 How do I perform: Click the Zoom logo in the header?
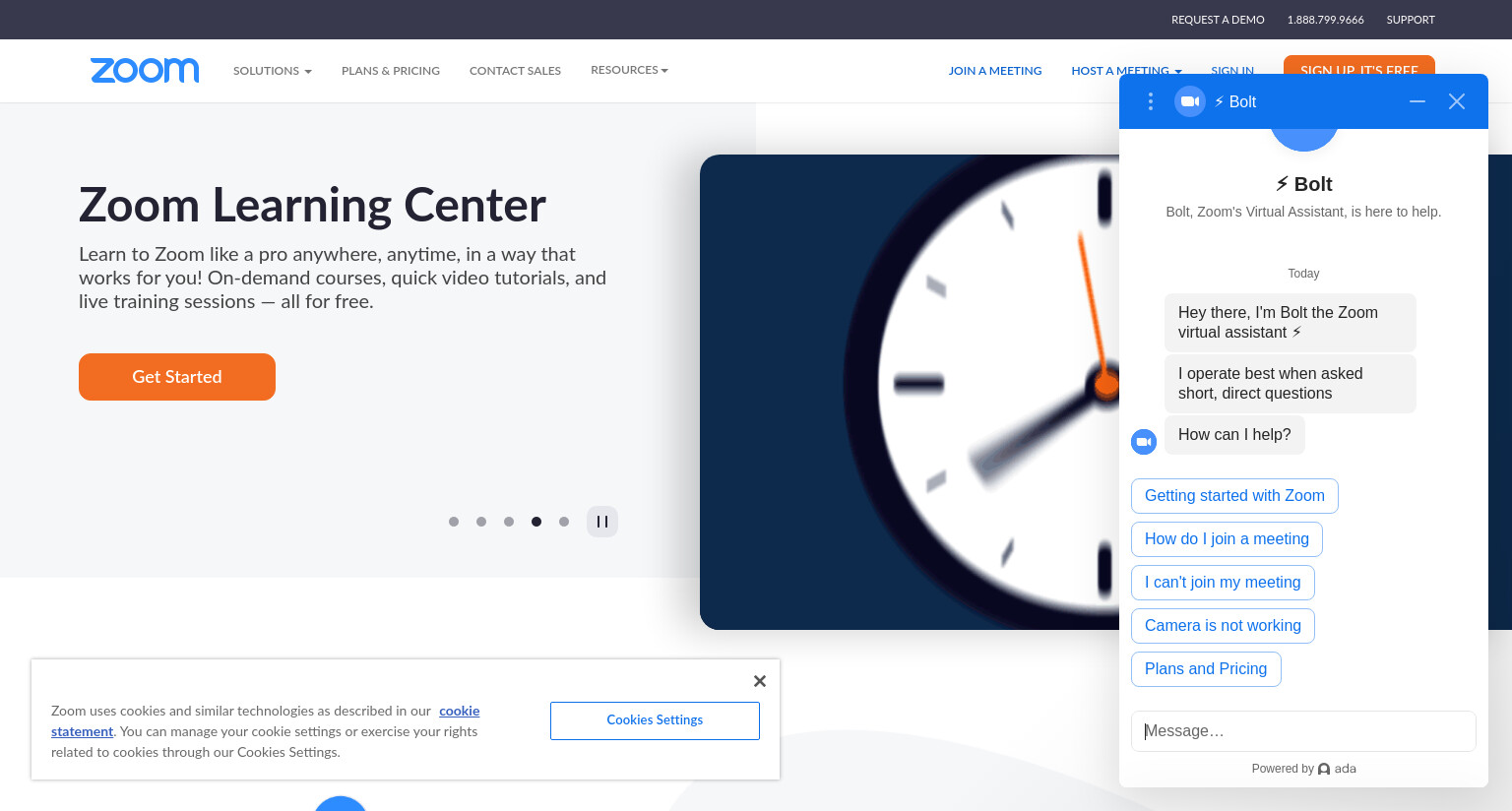click(145, 70)
